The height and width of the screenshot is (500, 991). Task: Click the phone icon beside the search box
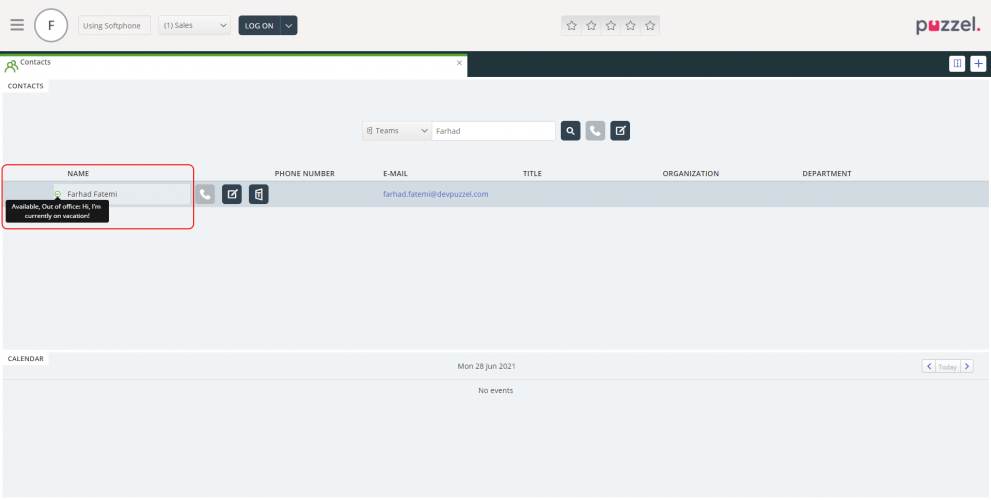click(595, 131)
